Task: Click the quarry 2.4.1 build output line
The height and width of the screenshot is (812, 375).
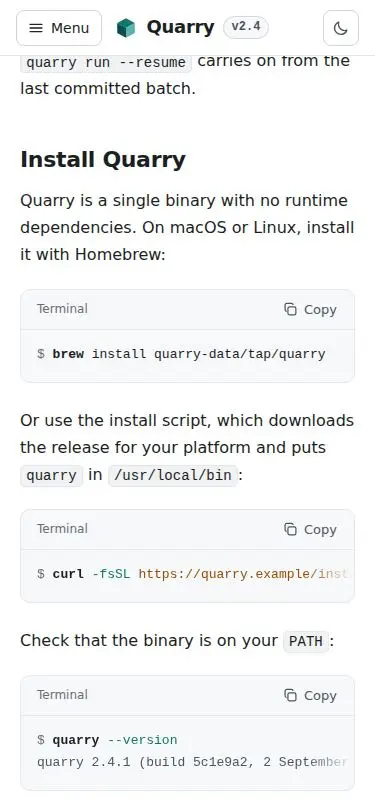Action: click(x=192, y=762)
